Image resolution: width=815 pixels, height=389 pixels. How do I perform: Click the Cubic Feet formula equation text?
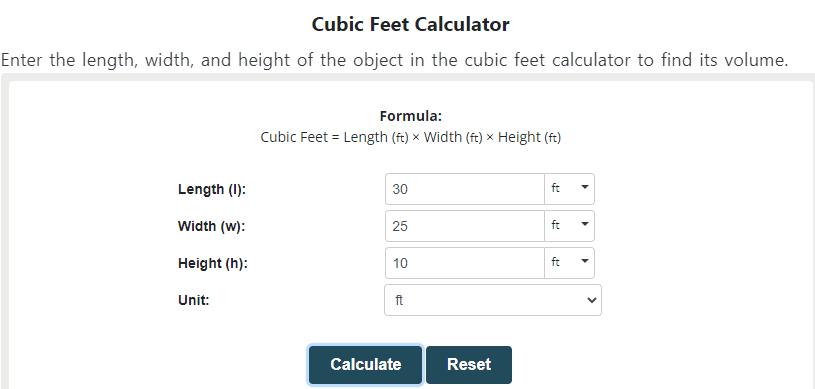(x=411, y=137)
